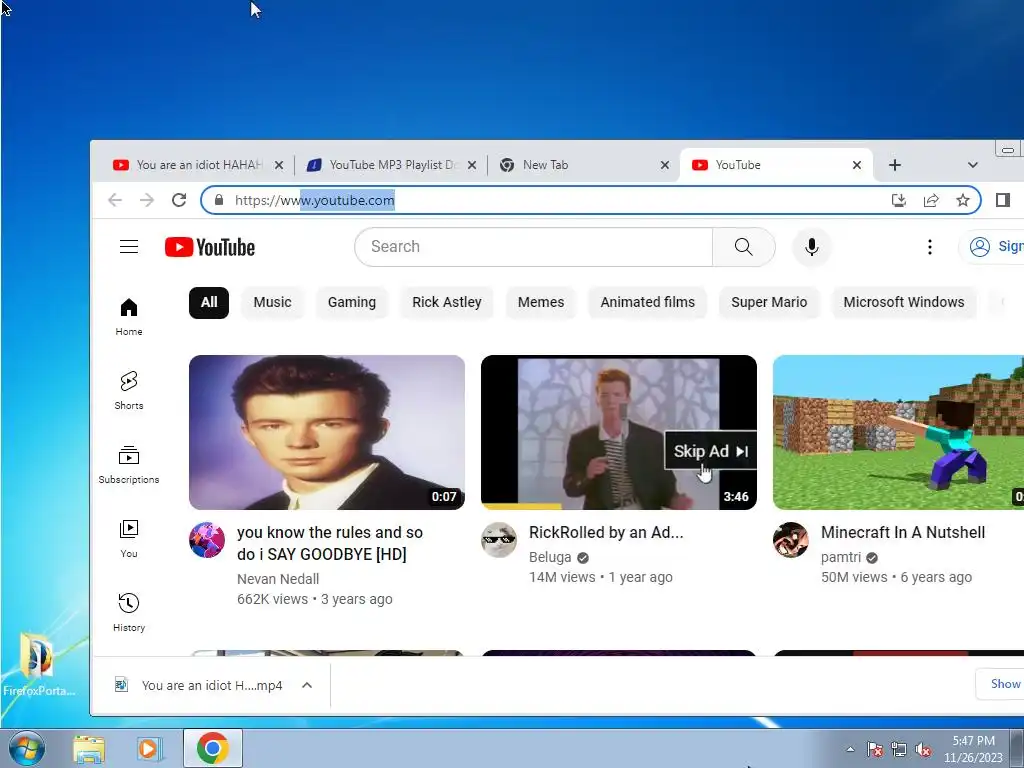Bookmark this tab with the star icon

tap(963, 200)
